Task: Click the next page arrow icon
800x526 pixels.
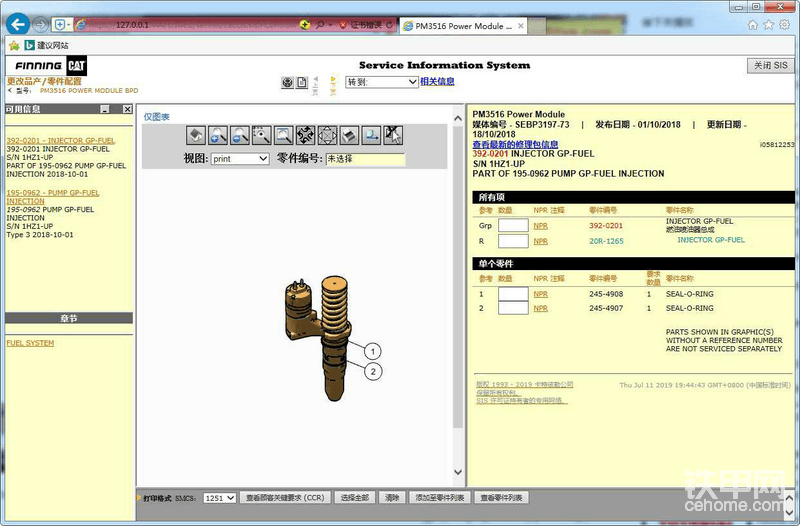Action: click(x=333, y=84)
